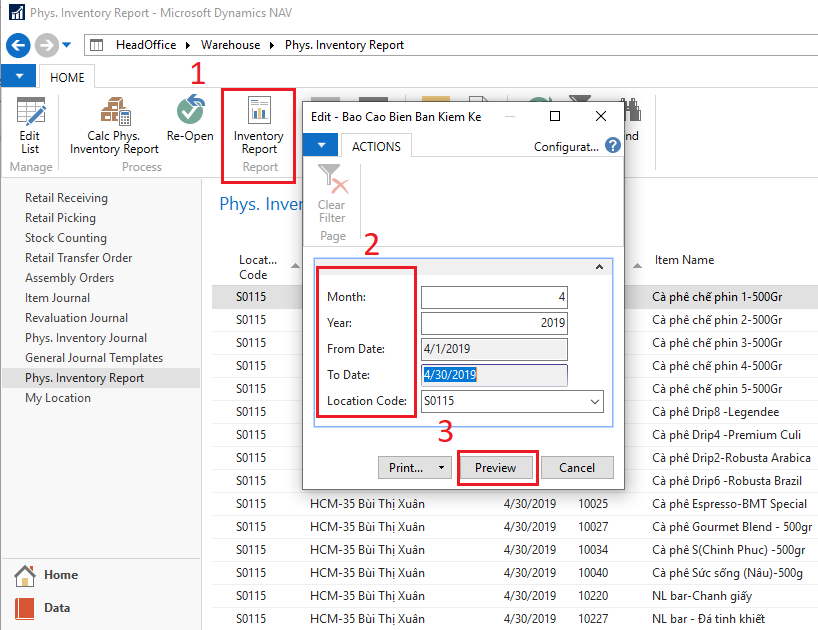Click HeadOffice in the breadcrumb
This screenshot has width=818, height=630.
pos(146,45)
